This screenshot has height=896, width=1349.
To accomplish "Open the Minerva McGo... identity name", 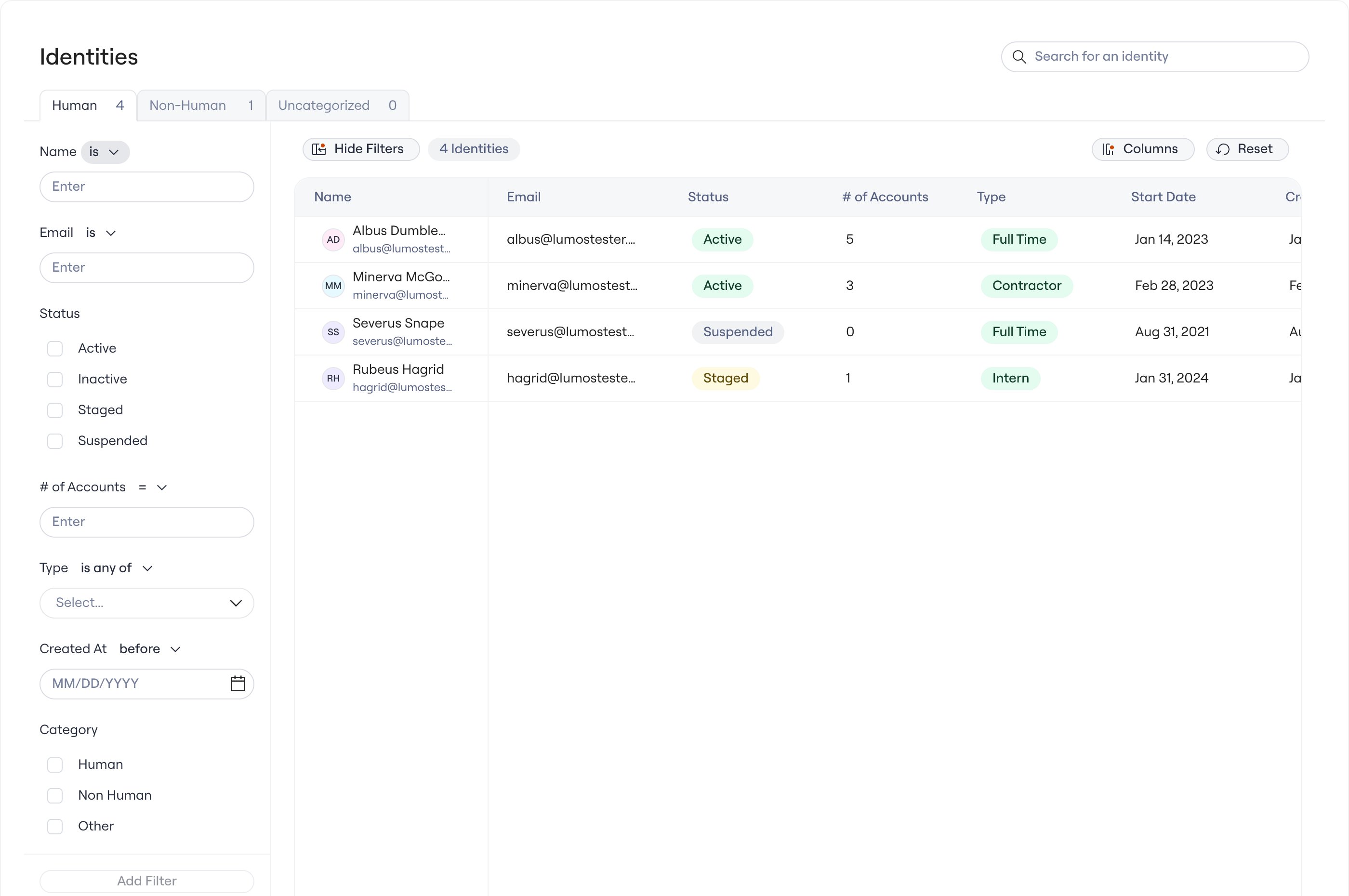I will point(401,277).
